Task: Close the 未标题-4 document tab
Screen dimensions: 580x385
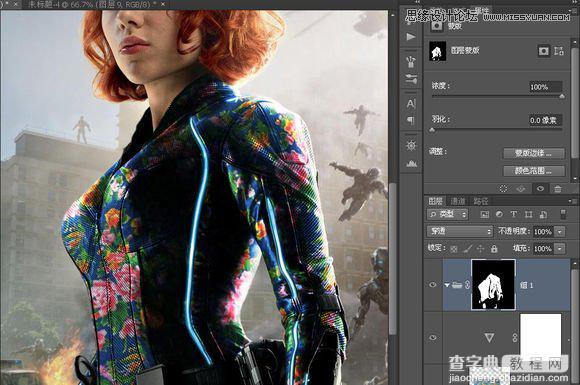Action: (163, 4)
